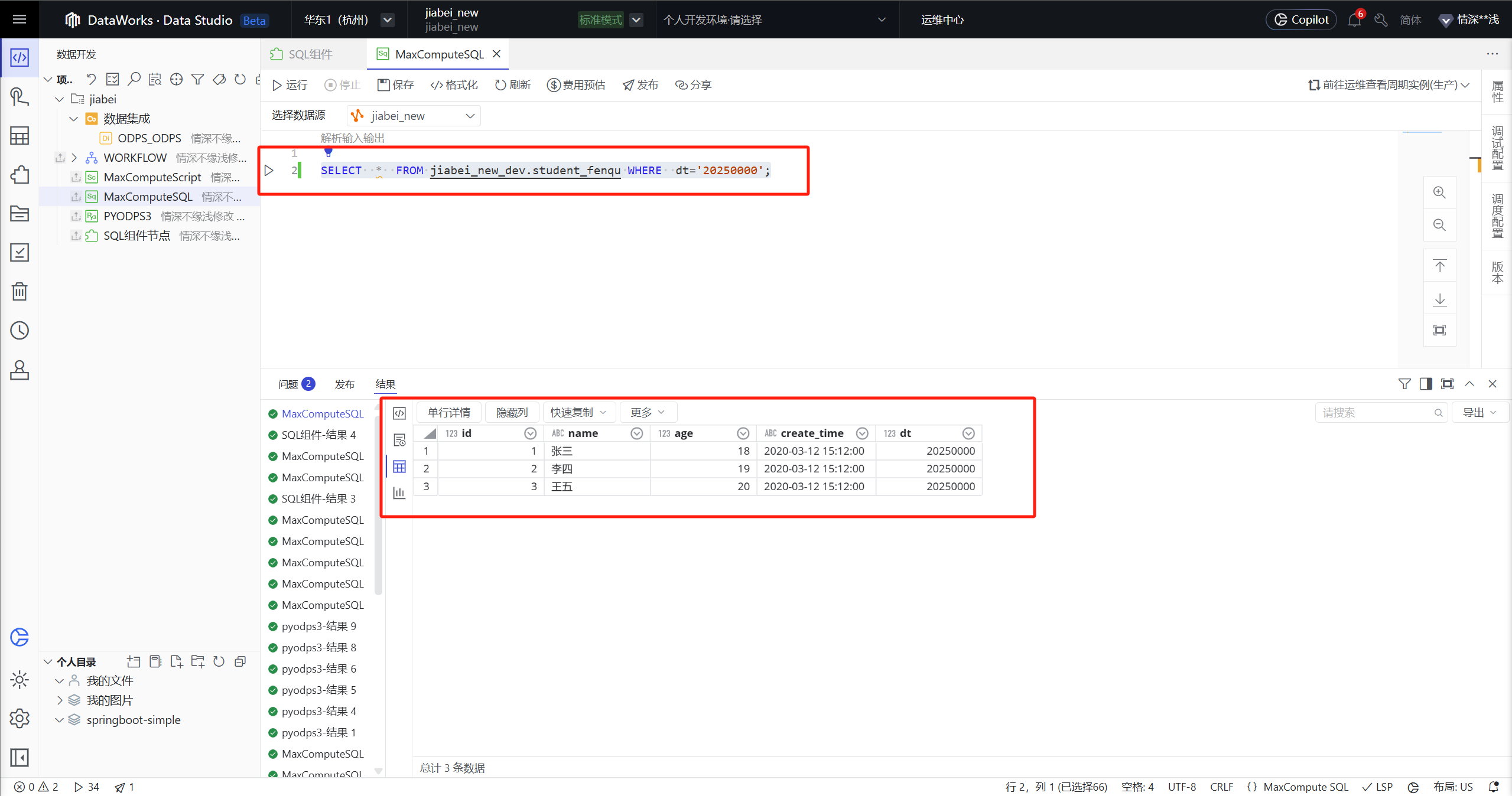Switch result view to chart icon

point(399,492)
